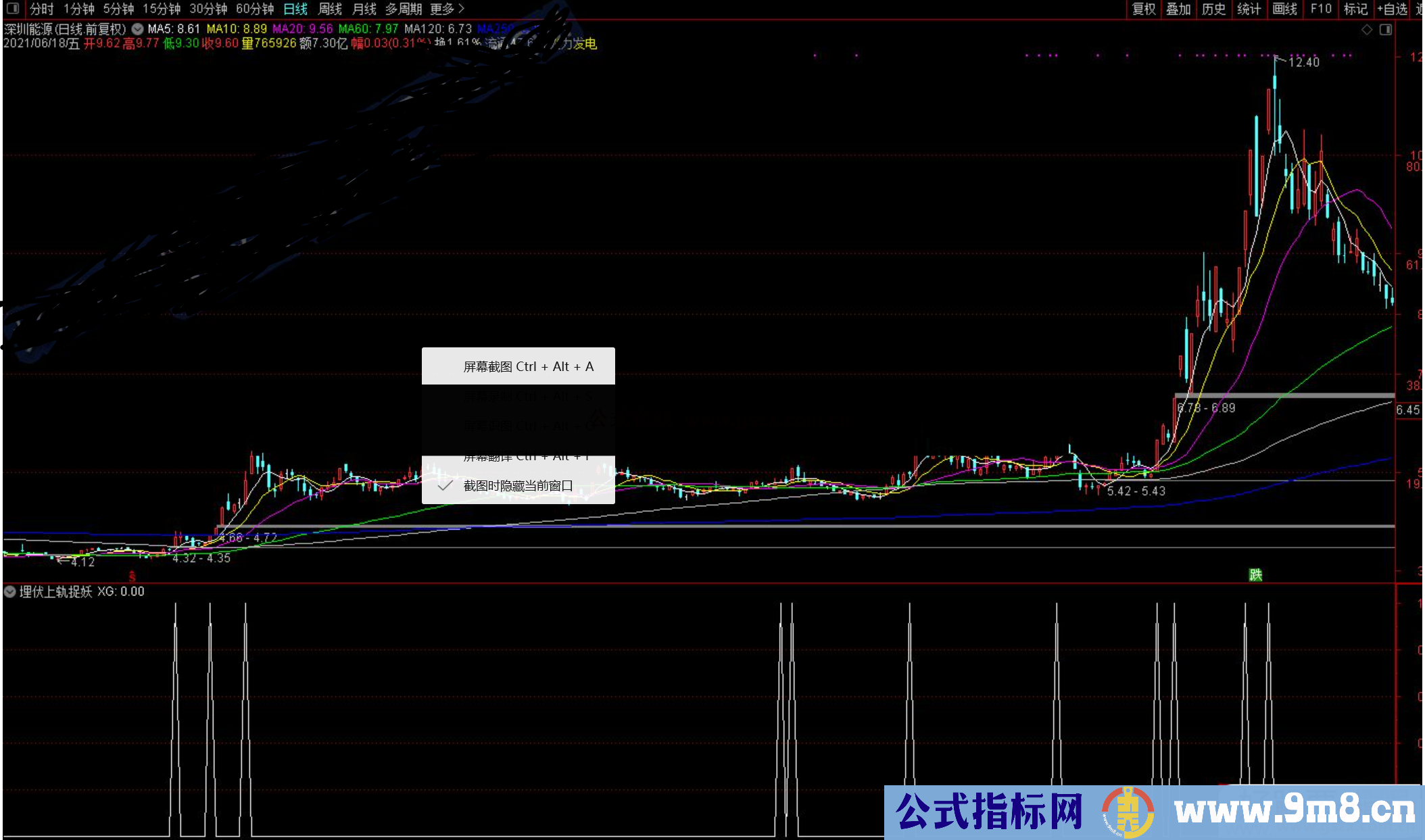
Task: Expand the 深圳能源 stock name dropdown
Action: [x=136, y=30]
